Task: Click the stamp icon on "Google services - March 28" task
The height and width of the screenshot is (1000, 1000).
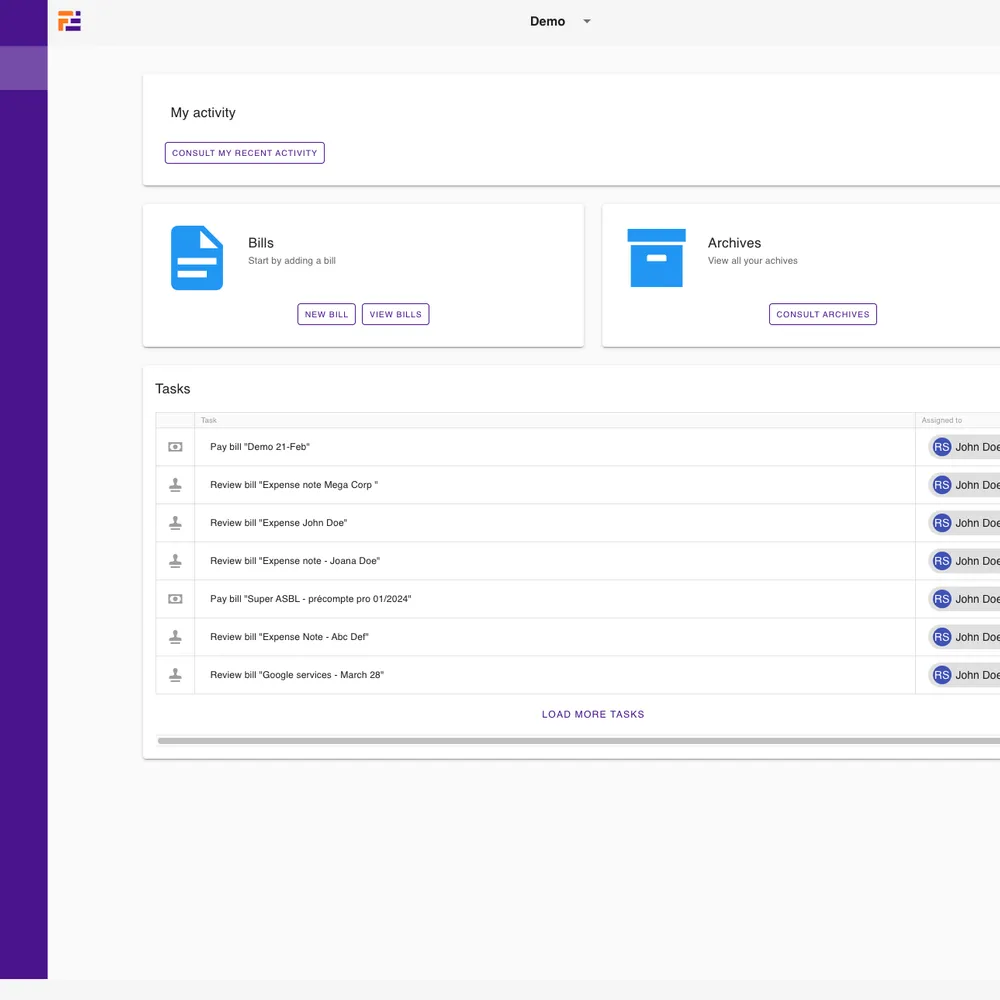Action: click(175, 675)
